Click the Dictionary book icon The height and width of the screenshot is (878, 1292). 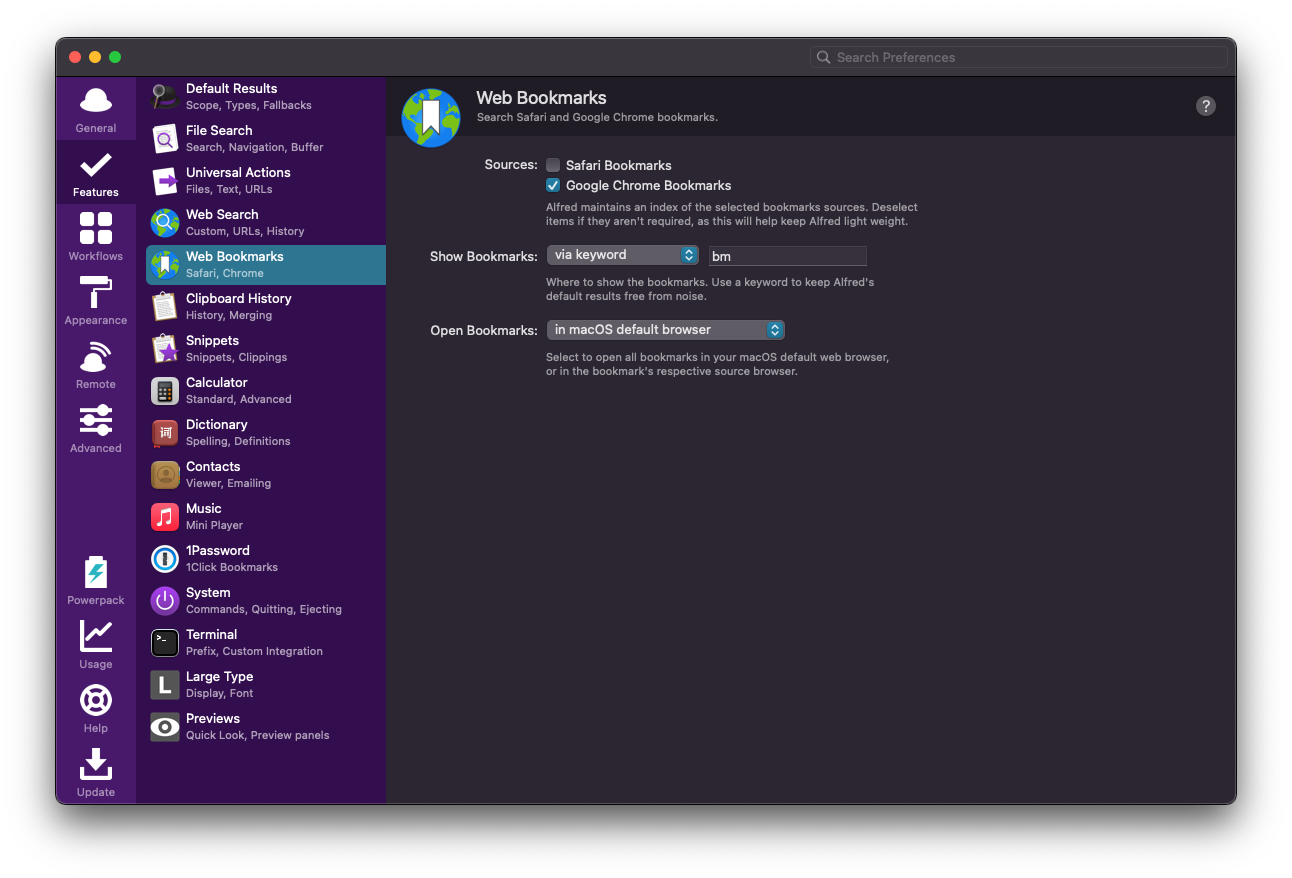(165, 433)
